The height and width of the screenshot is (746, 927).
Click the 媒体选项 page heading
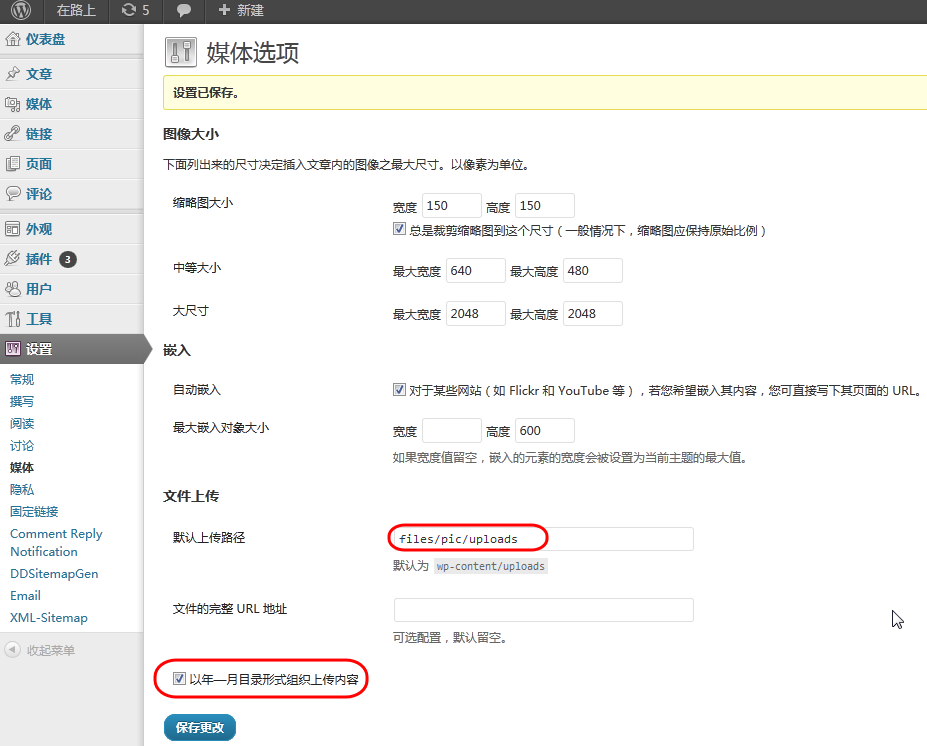tap(252, 53)
